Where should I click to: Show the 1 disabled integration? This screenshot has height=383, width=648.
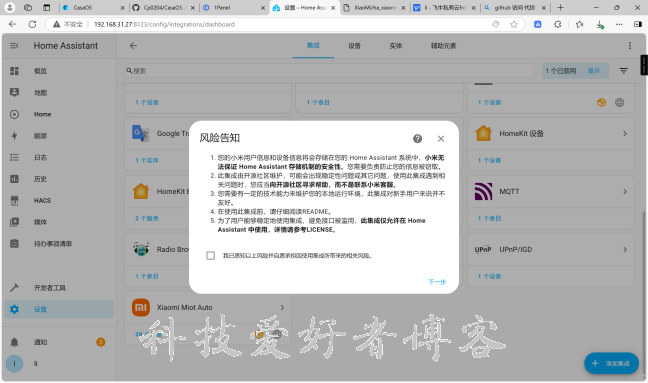tap(594, 71)
